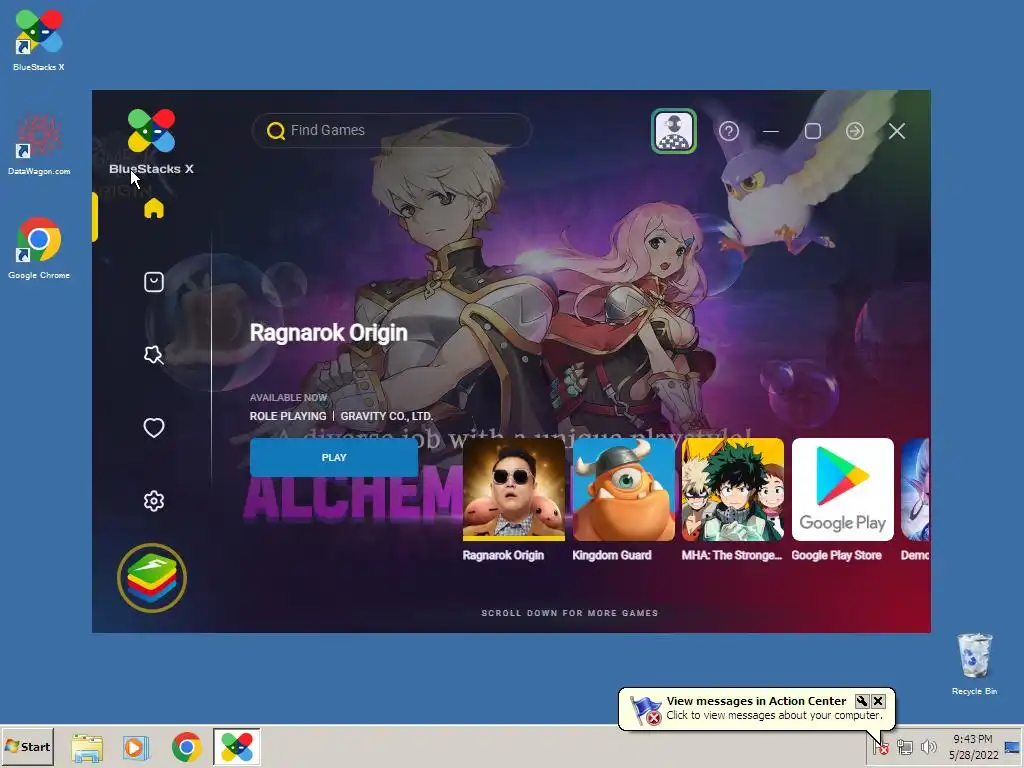Open the Recycle Bin on desktop

tap(974, 664)
